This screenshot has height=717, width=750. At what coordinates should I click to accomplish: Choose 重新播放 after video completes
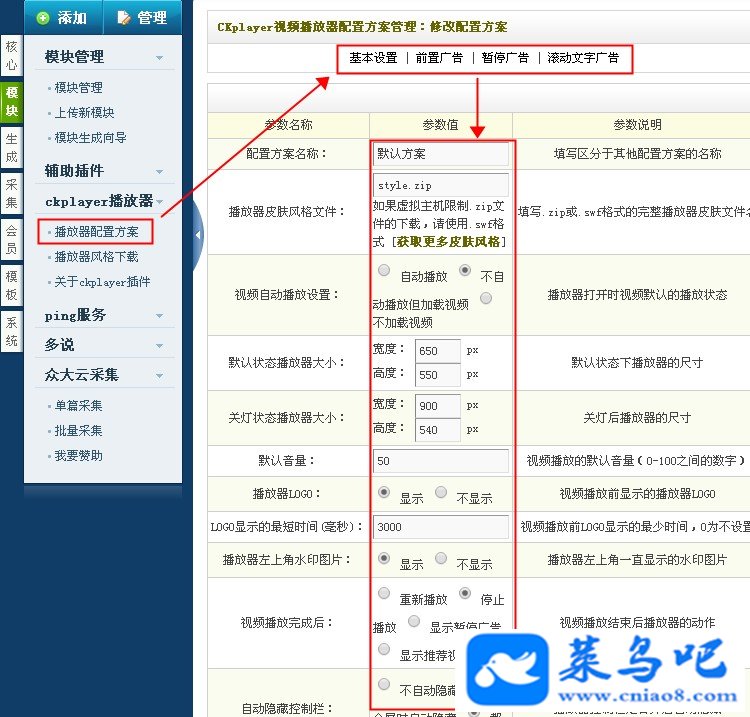[384, 593]
